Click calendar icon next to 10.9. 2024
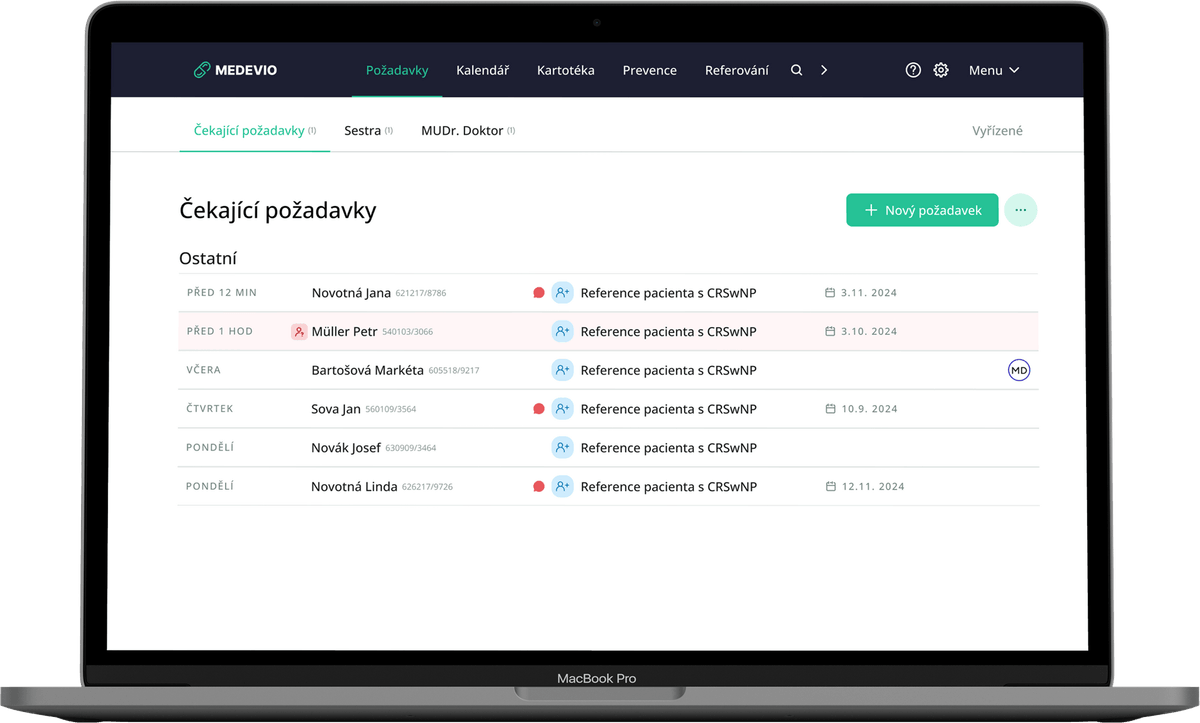The width and height of the screenshot is (1200, 723). 830,409
